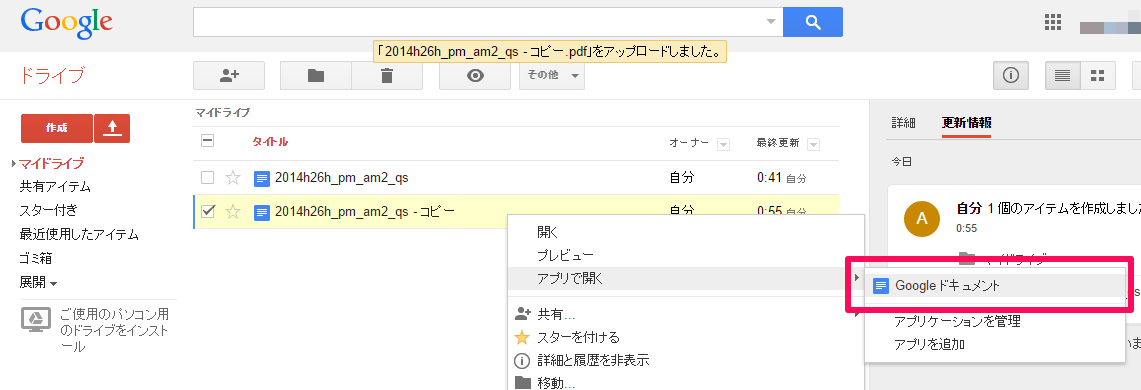The width and height of the screenshot is (1141, 390).
Task: Click the blue search magnifier button
Action: 813,22
